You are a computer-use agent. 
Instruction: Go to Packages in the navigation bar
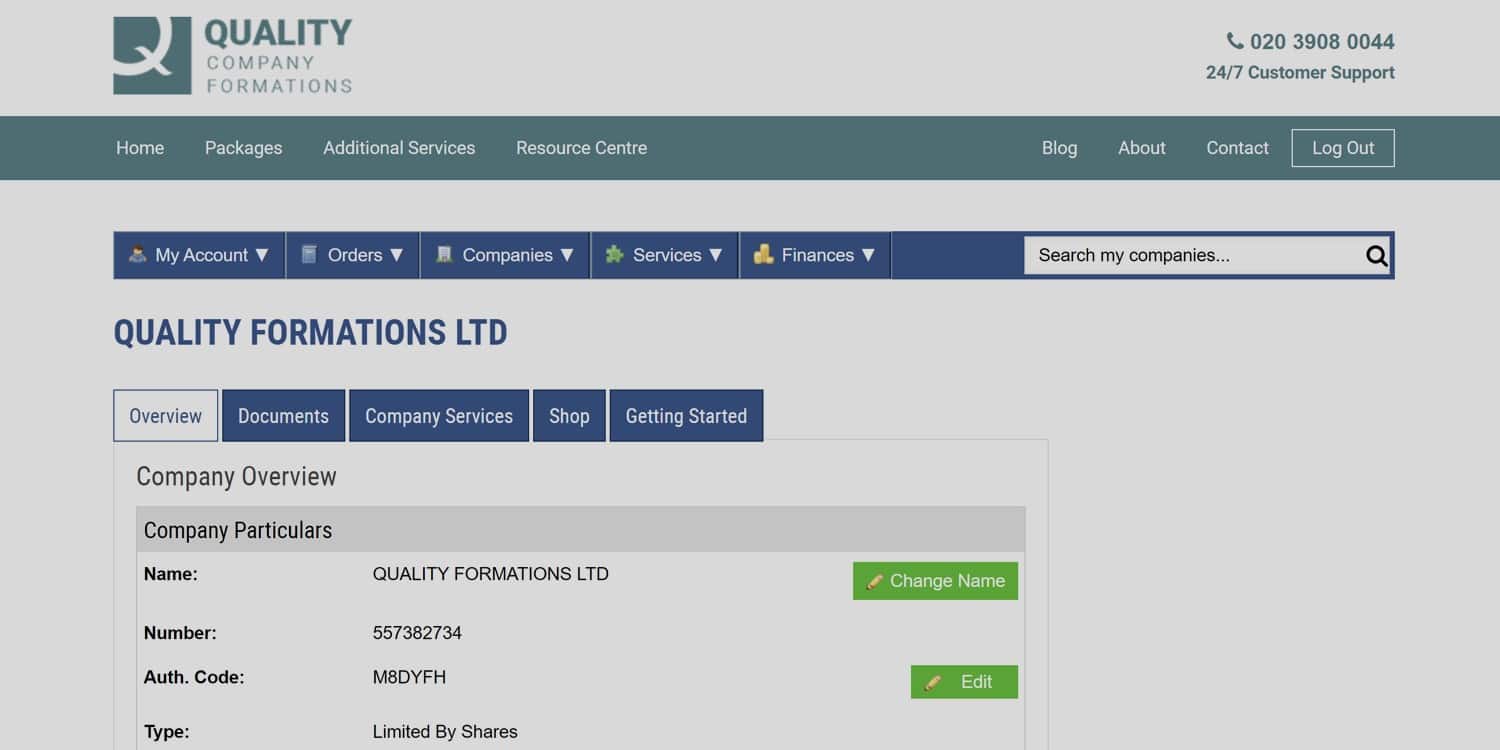[x=243, y=148]
